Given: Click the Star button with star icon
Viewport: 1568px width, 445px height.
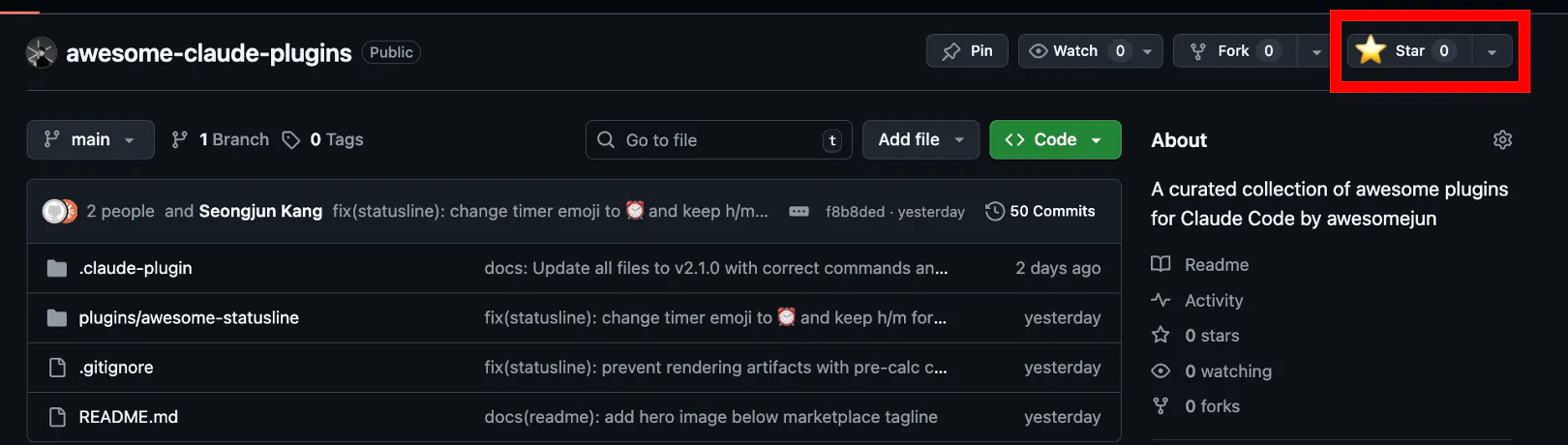Looking at the screenshot, I should click(1410, 50).
